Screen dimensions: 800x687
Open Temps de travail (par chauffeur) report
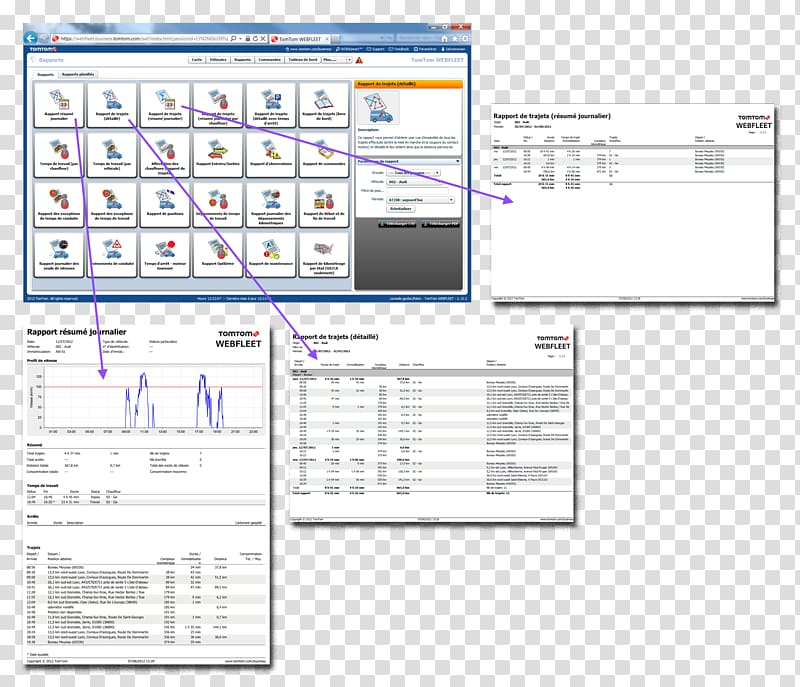59,155
